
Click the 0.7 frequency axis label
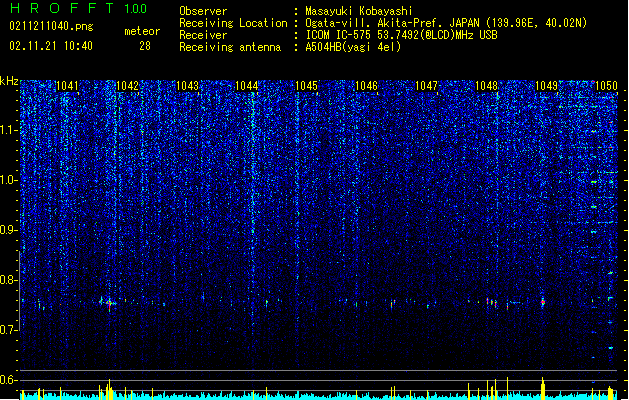pos(9,330)
